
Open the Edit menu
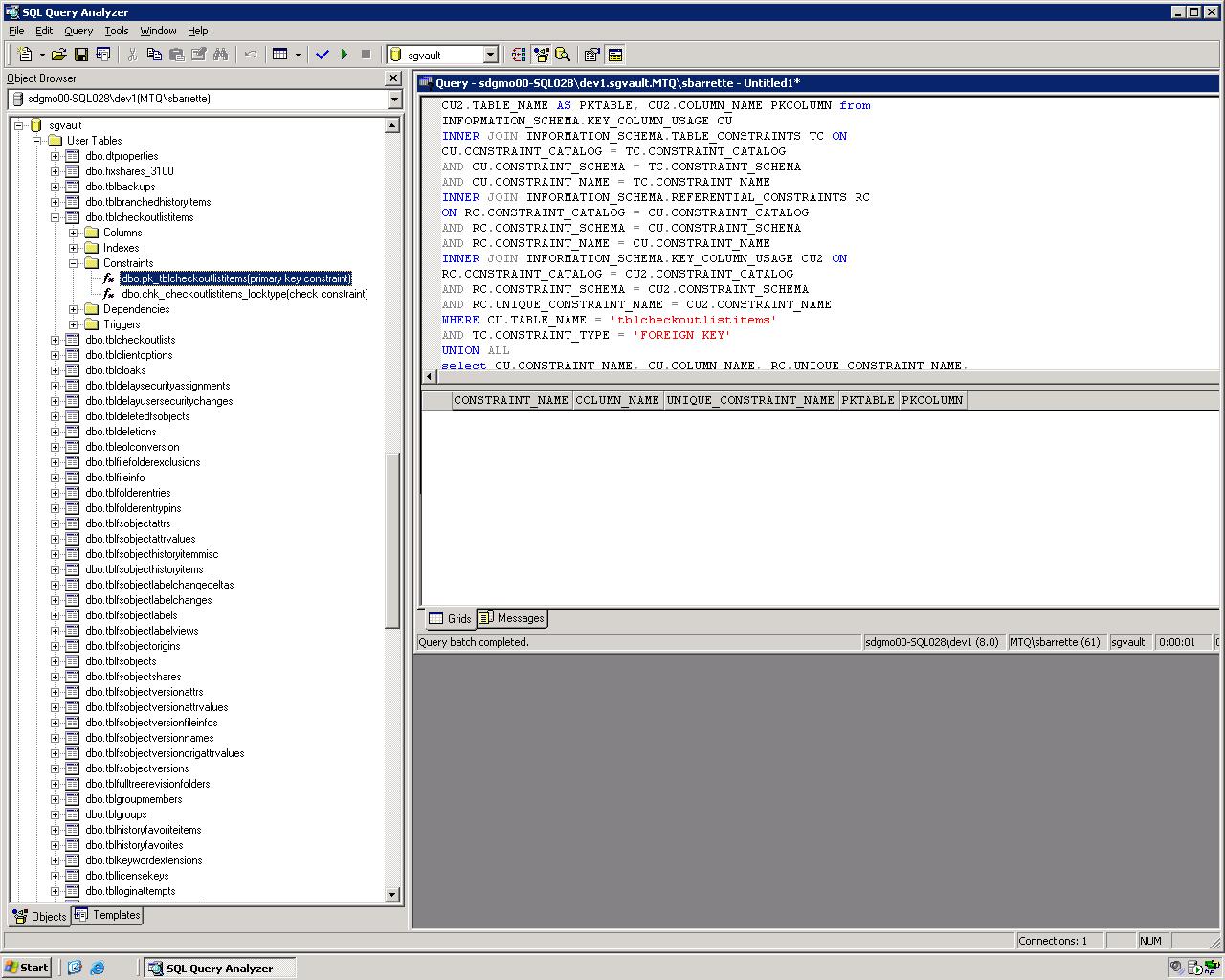[x=44, y=31]
